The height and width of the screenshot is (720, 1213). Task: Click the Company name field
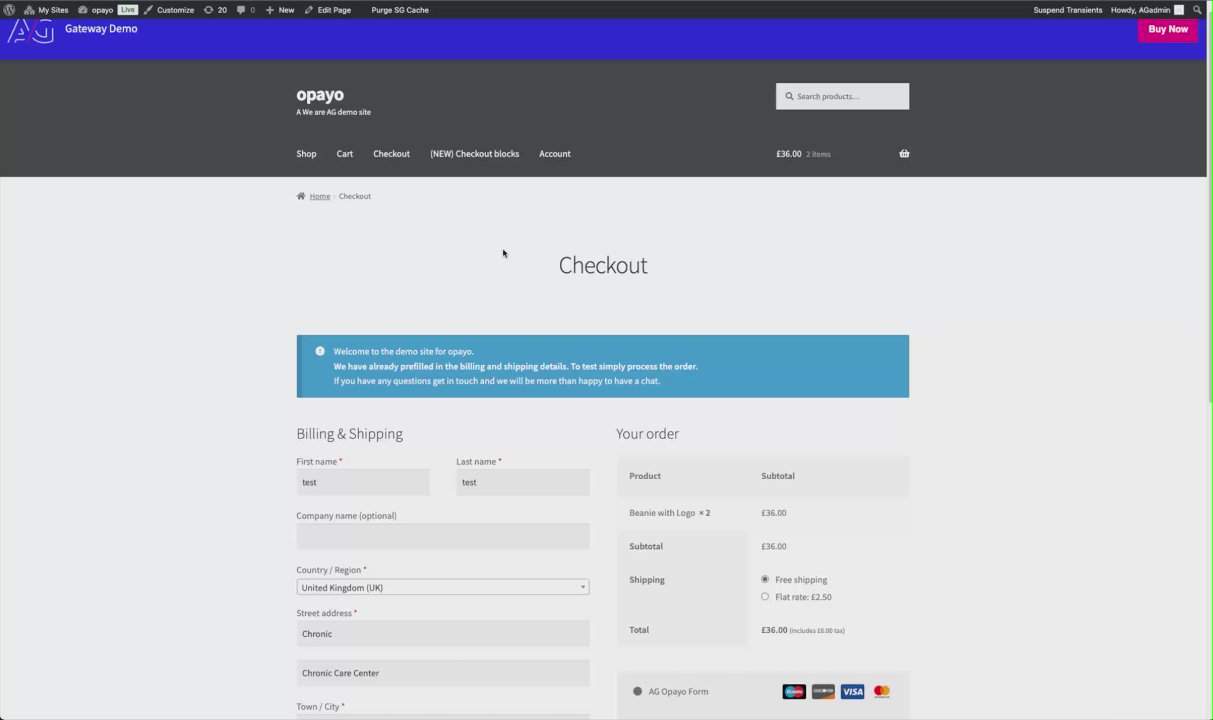tap(443, 536)
